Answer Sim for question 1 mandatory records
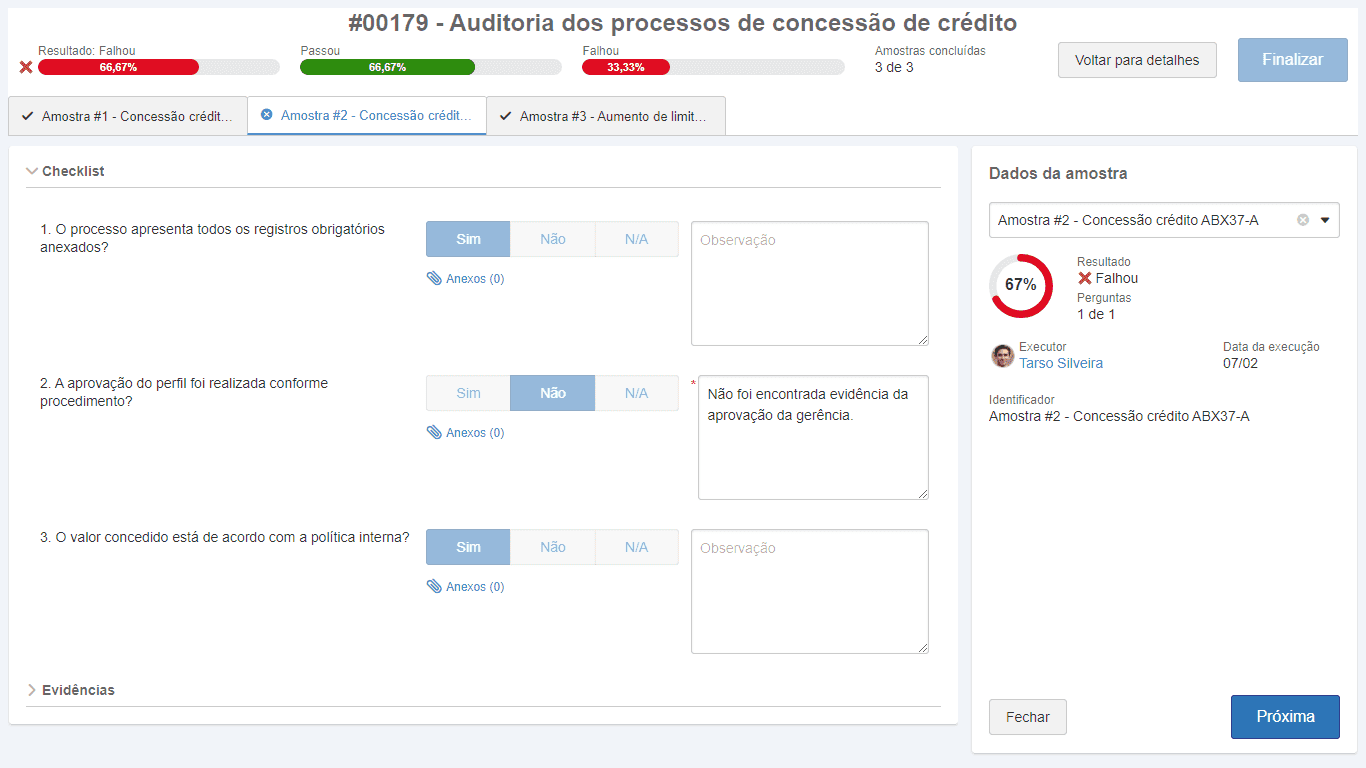The image size is (1366, 768). click(x=468, y=239)
